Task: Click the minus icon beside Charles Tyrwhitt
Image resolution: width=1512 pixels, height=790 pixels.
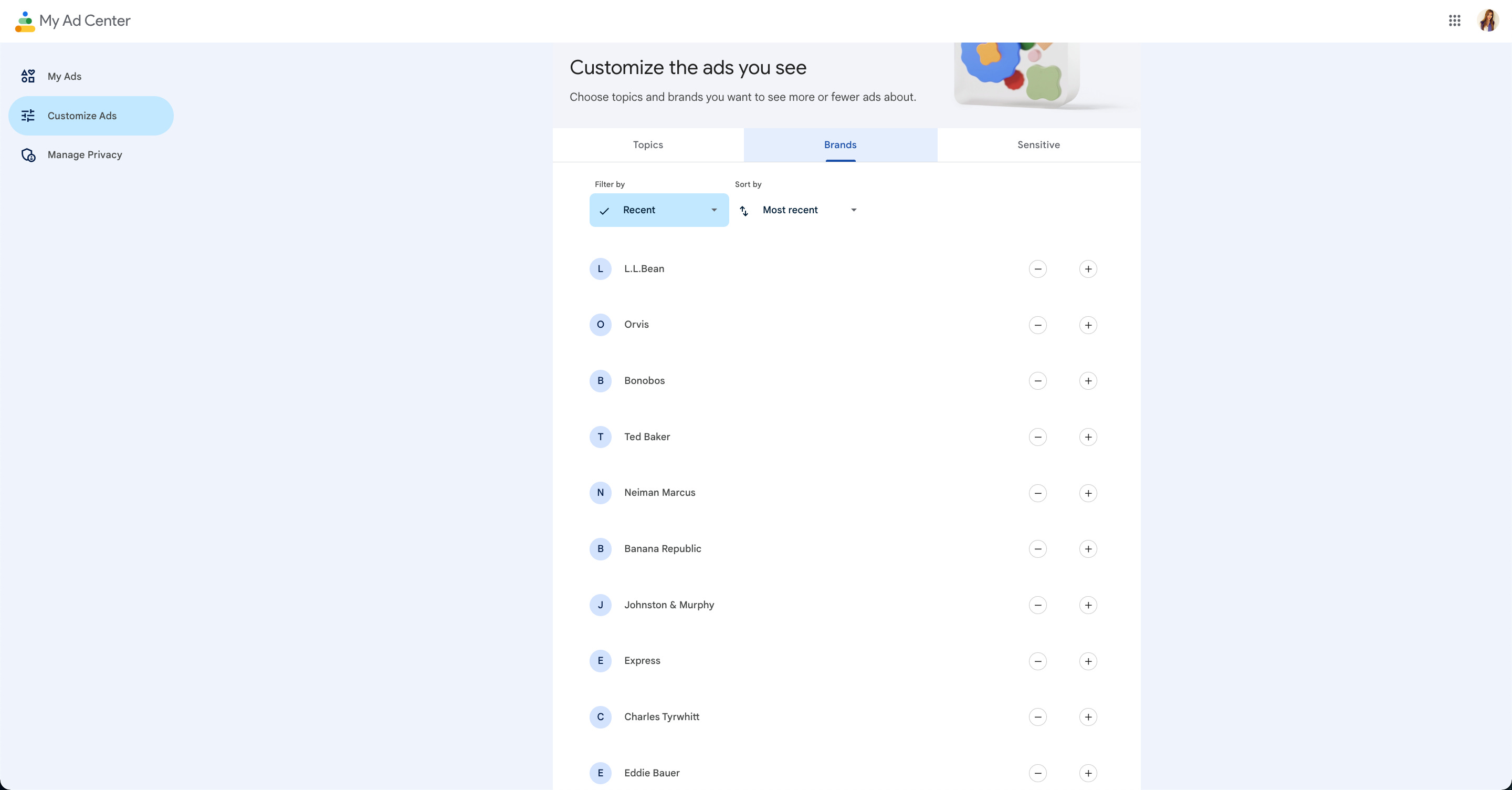Action: [x=1038, y=717]
